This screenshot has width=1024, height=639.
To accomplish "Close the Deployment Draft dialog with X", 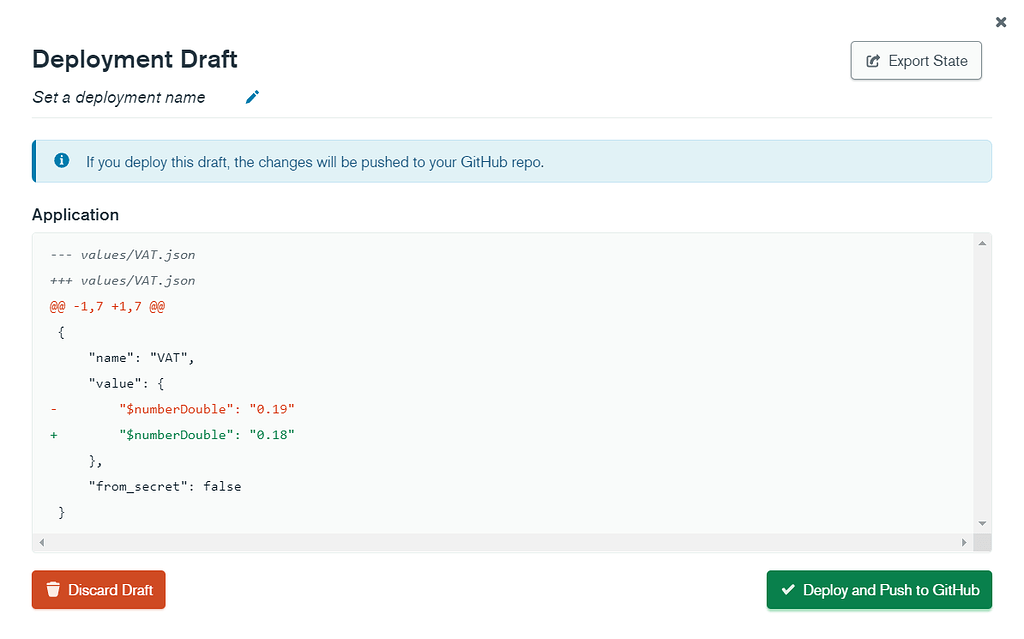I will pyautogui.click(x=1001, y=21).
